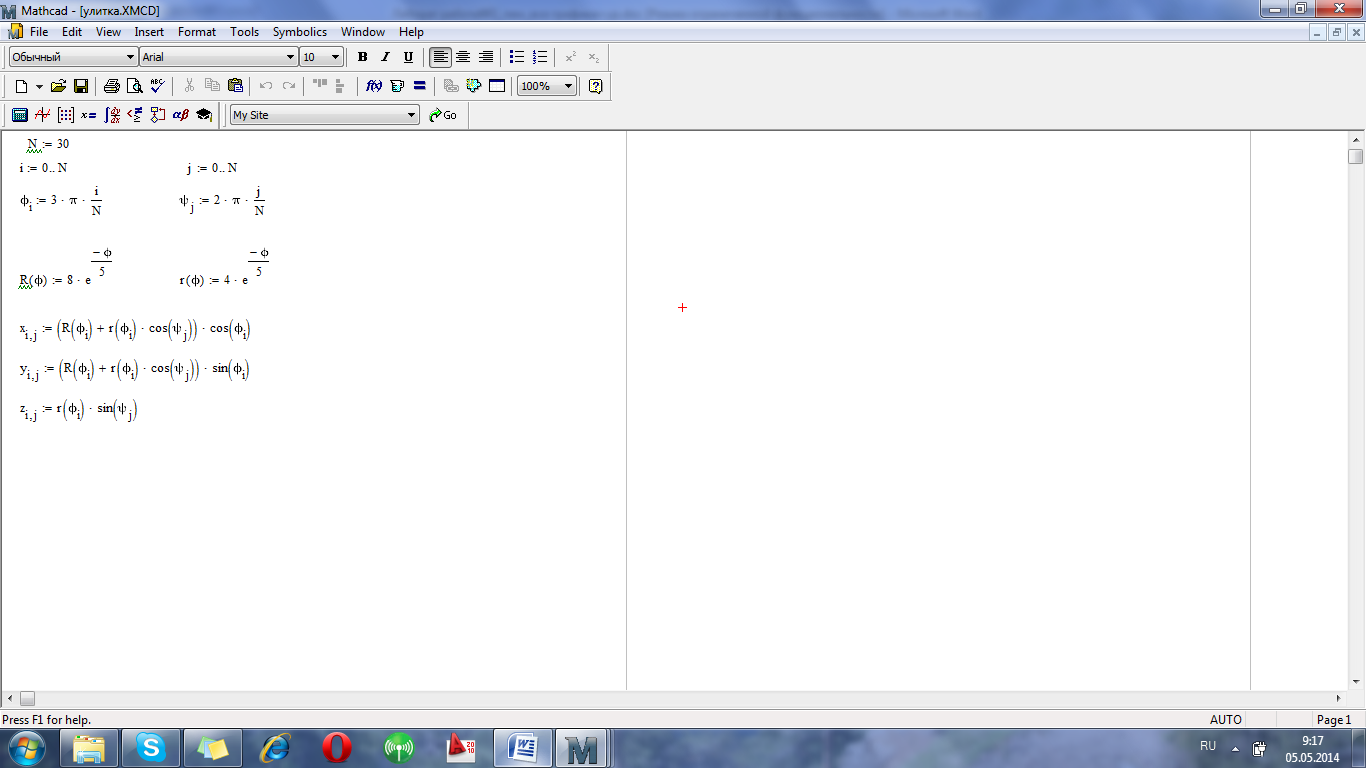
Task: Click the insert hyperlink icon
Action: pos(451,86)
